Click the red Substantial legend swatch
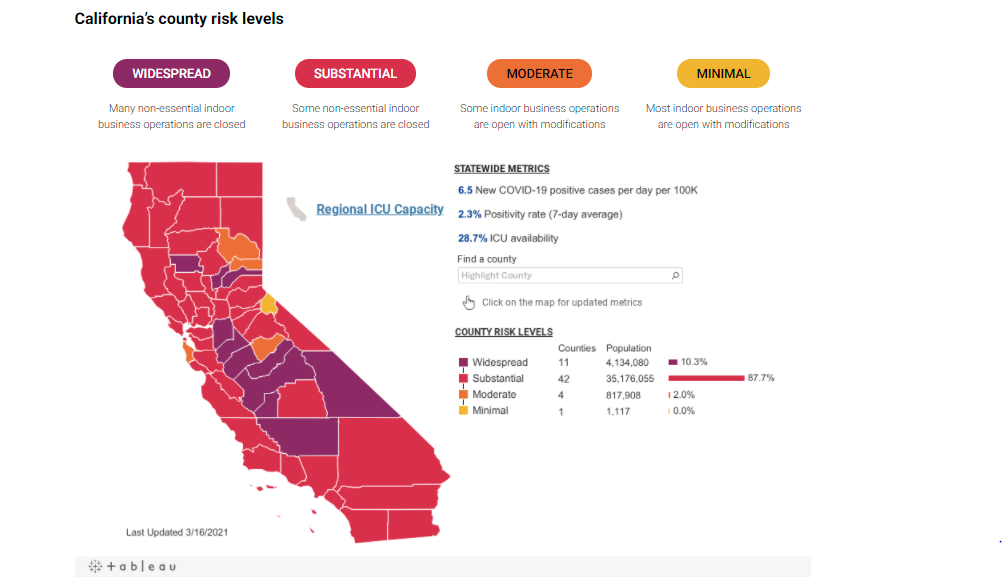 pos(463,378)
